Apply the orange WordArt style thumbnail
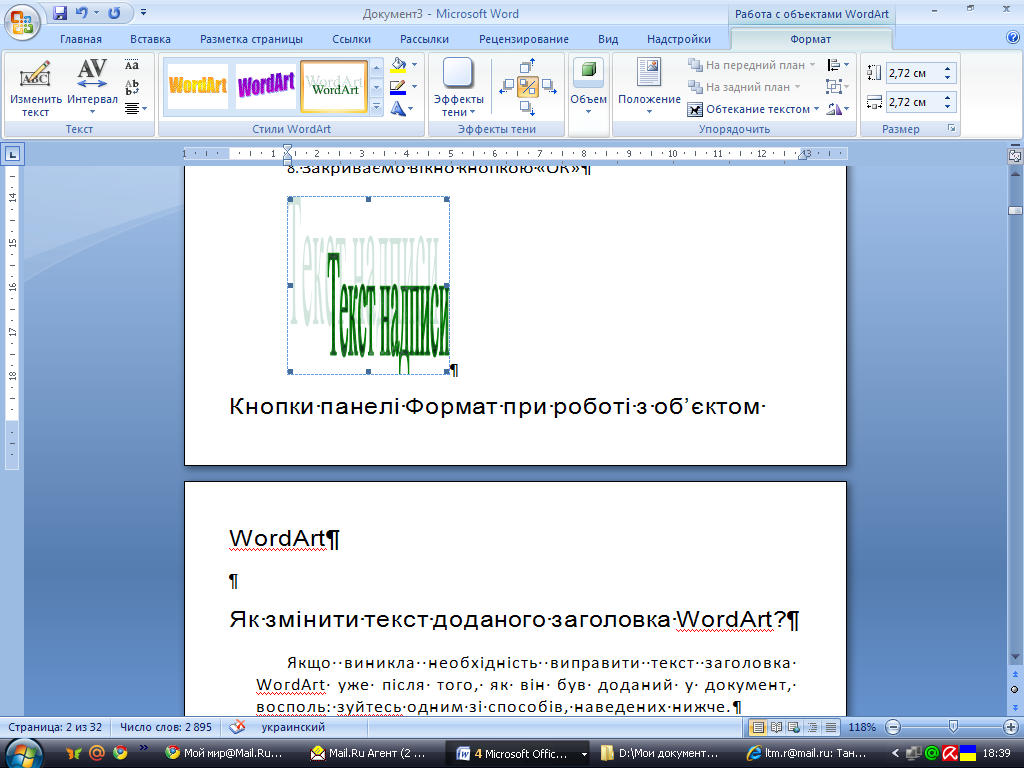 [197, 86]
